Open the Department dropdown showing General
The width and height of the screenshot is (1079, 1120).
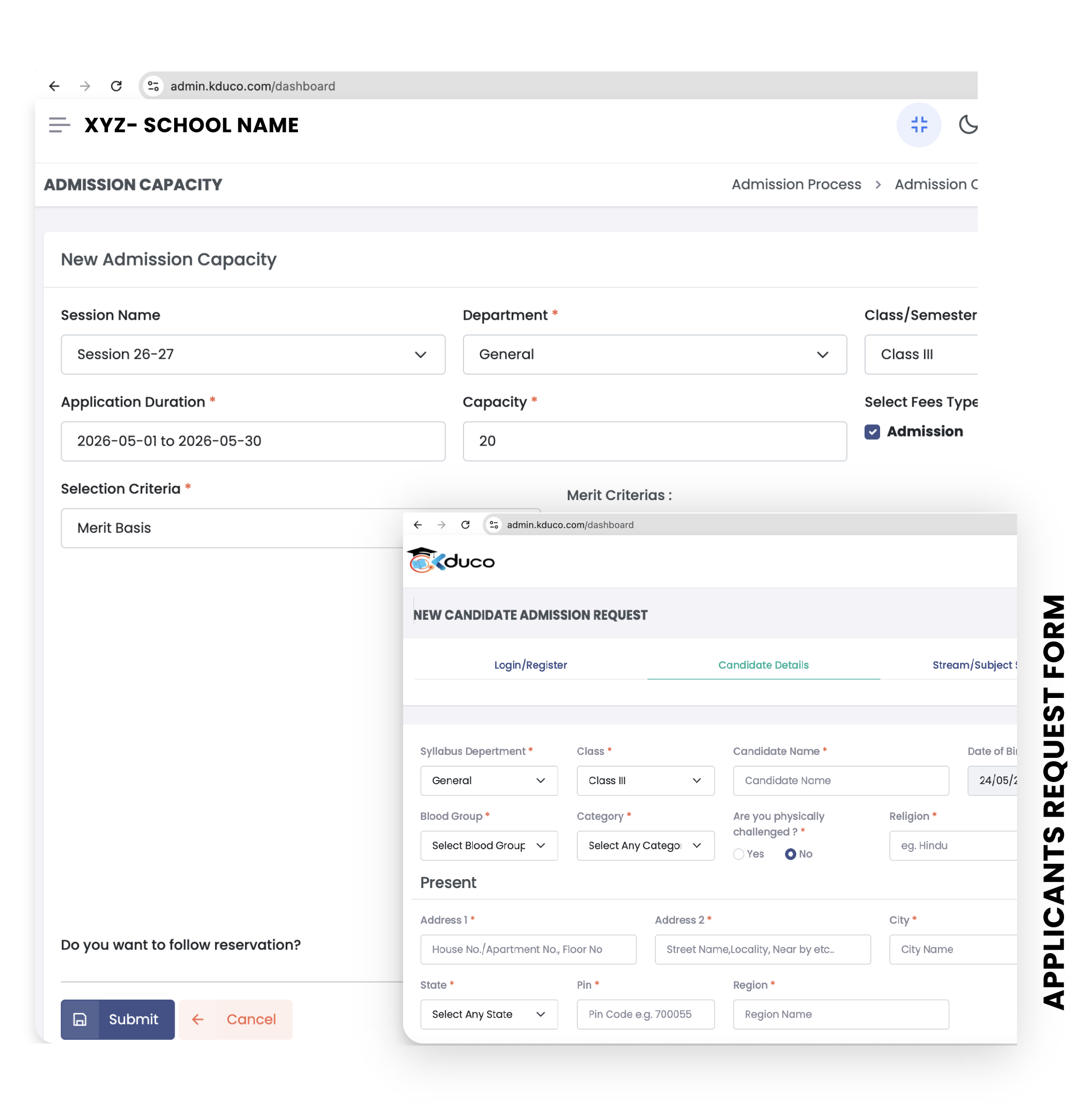[655, 354]
